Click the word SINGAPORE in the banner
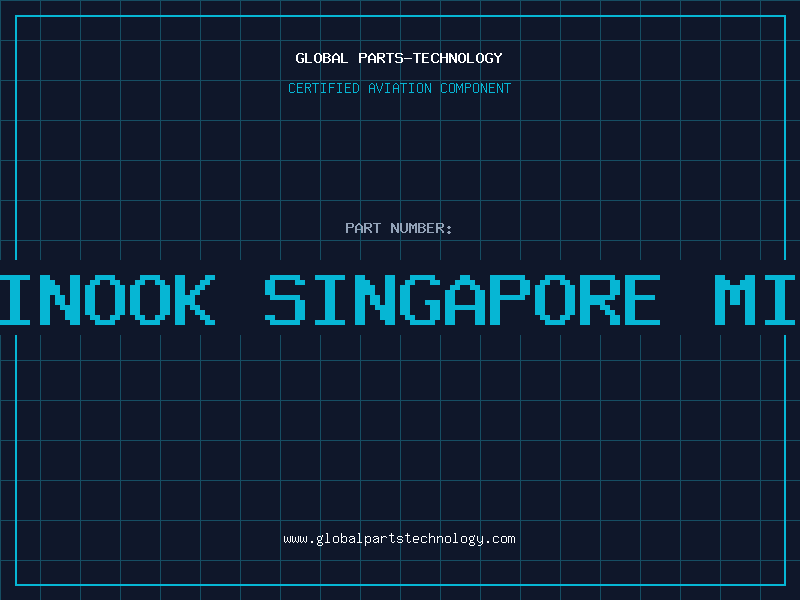800x600 pixels. (462, 299)
